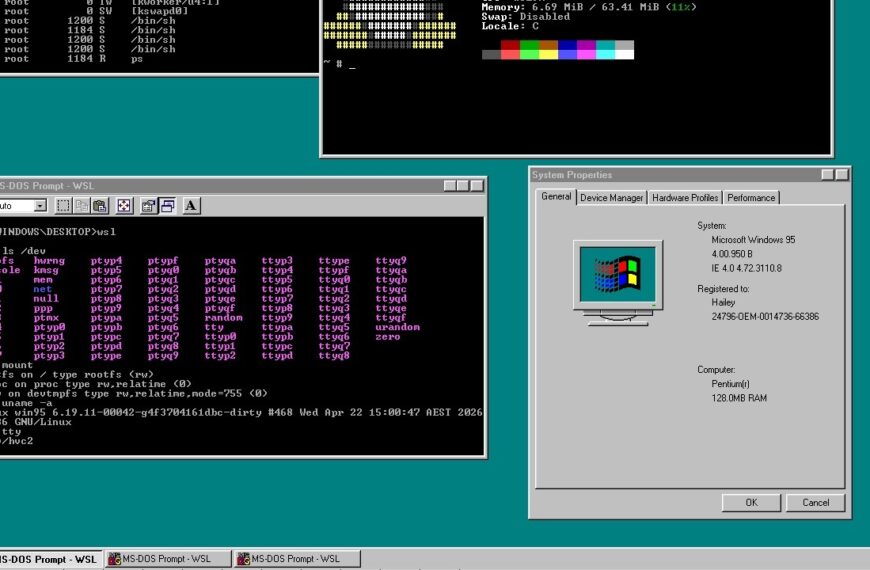Image resolution: width=870 pixels, height=570 pixels.
Task: Click the registered name 'Hailey'
Action: click(723, 302)
